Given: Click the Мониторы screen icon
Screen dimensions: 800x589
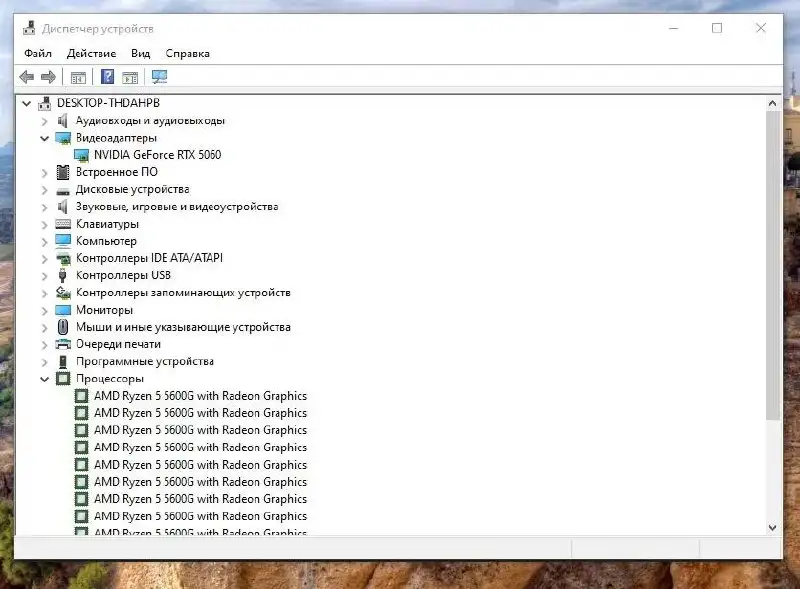Looking at the screenshot, I should pos(63,310).
